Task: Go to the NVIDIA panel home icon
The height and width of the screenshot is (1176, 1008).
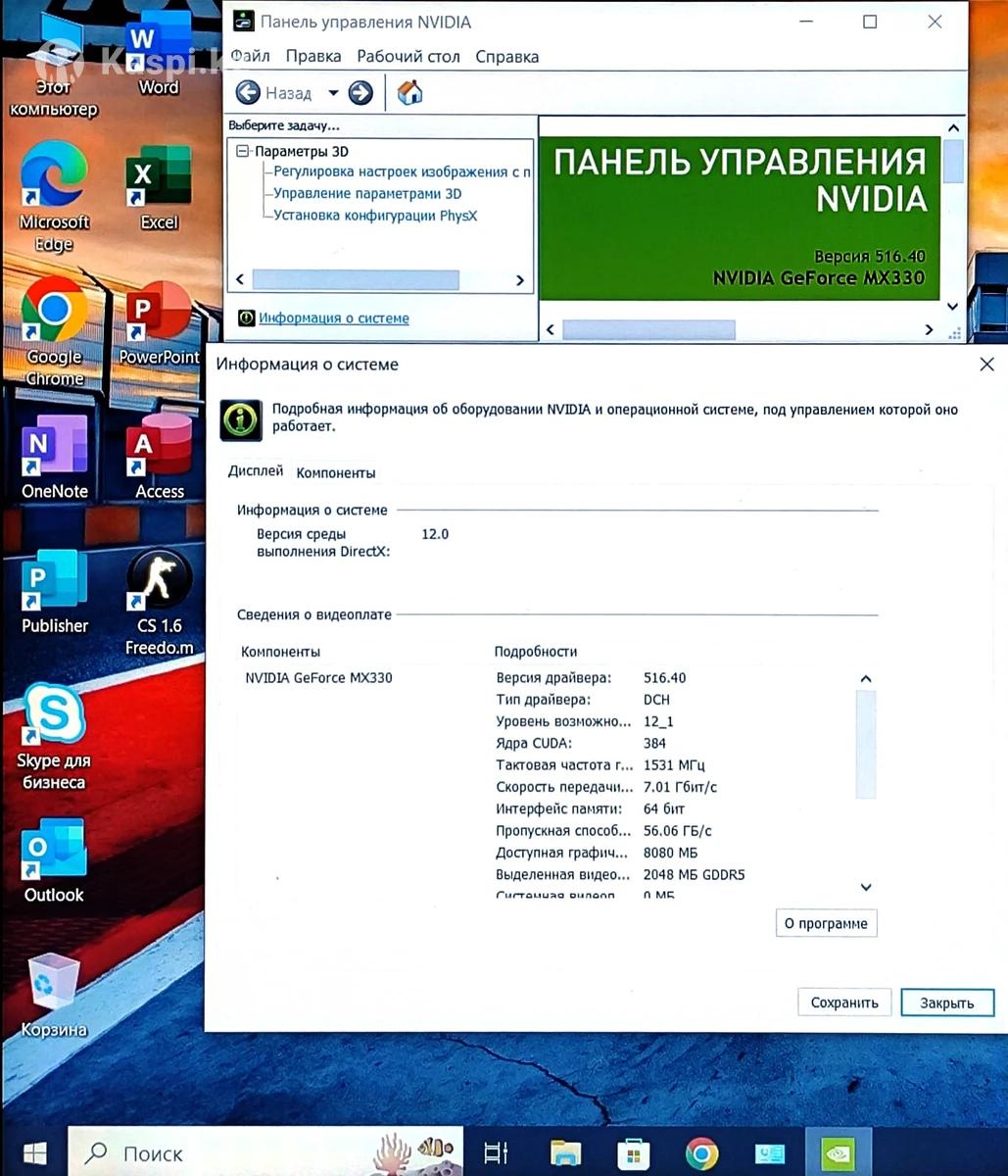Action: (409, 93)
